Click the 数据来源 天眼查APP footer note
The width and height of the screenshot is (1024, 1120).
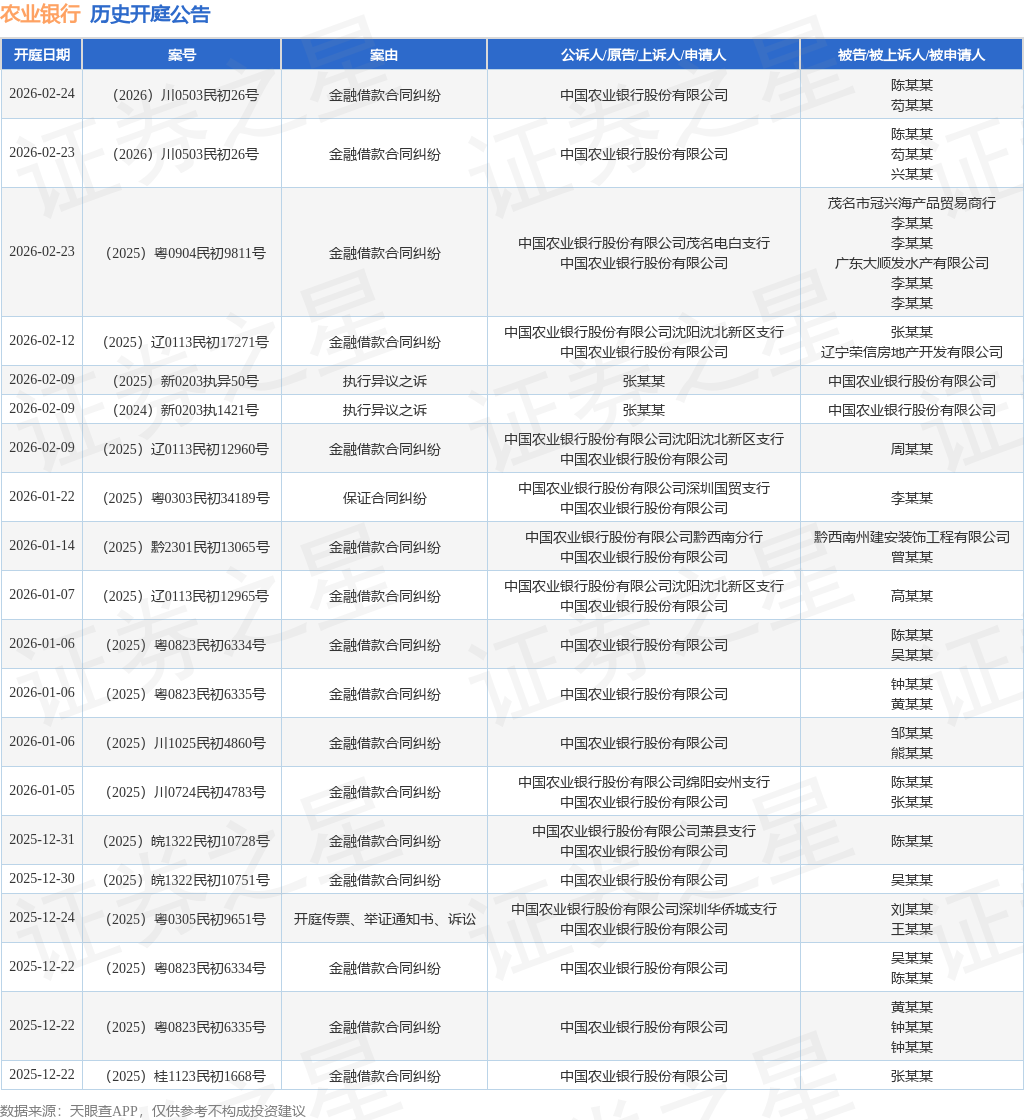pos(153,1111)
